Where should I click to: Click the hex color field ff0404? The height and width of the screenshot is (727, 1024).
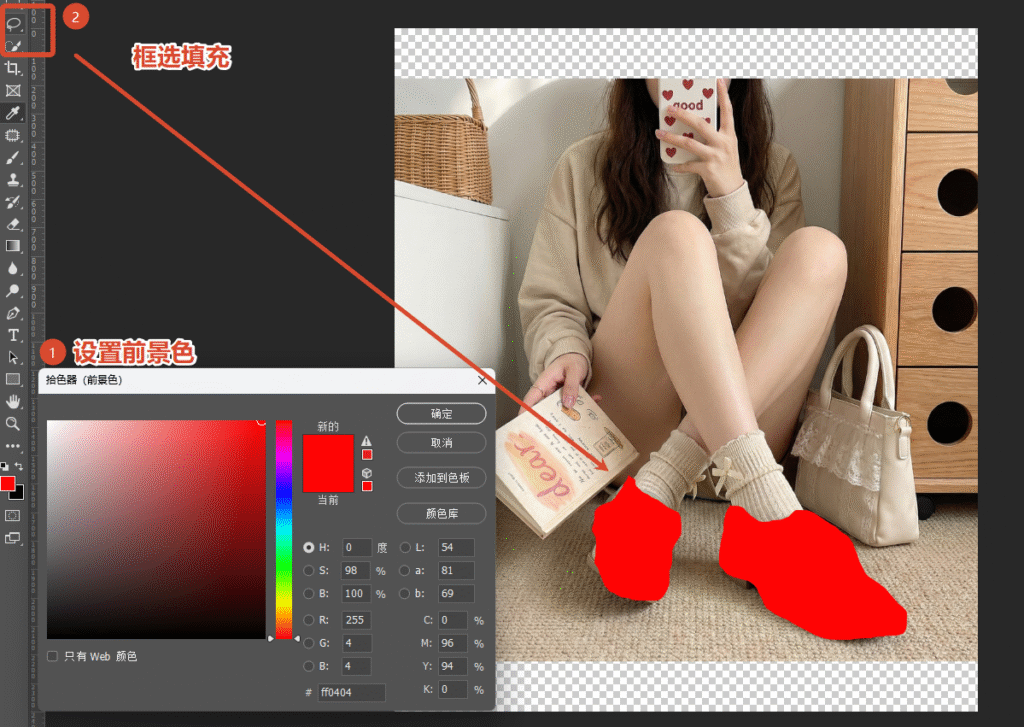[352, 692]
